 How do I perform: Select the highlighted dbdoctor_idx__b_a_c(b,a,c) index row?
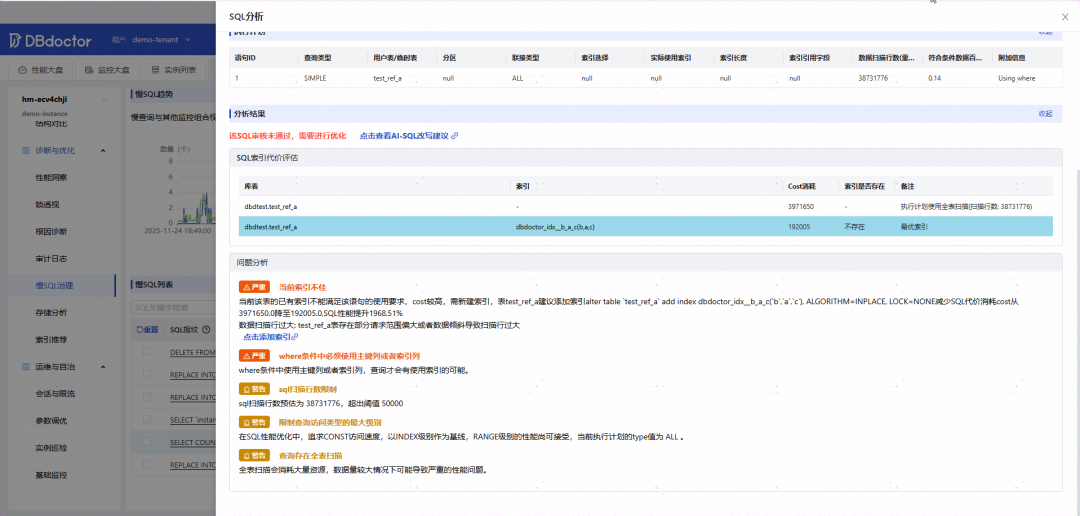pyautogui.click(x=645, y=226)
